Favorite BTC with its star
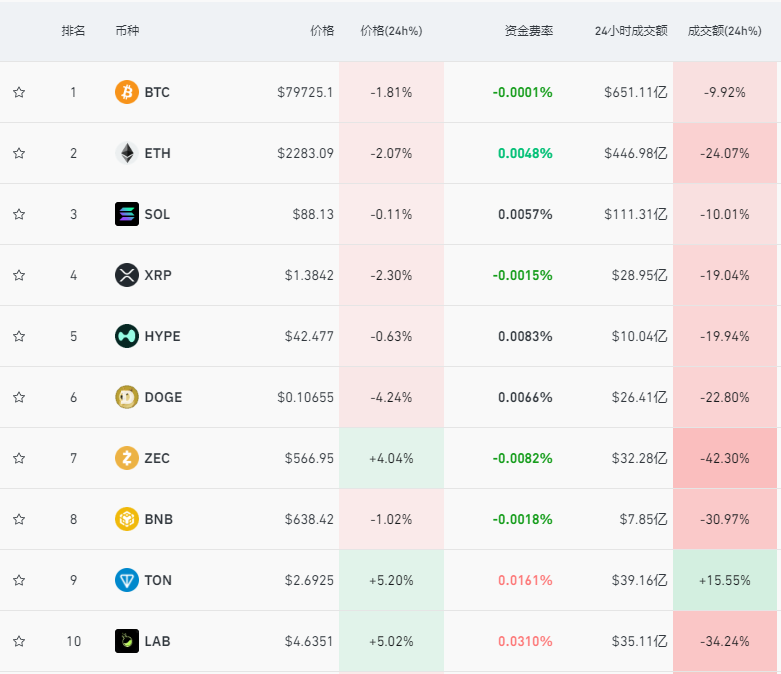The height and width of the screenshot is (674, 781). click(x=19, y=92)
